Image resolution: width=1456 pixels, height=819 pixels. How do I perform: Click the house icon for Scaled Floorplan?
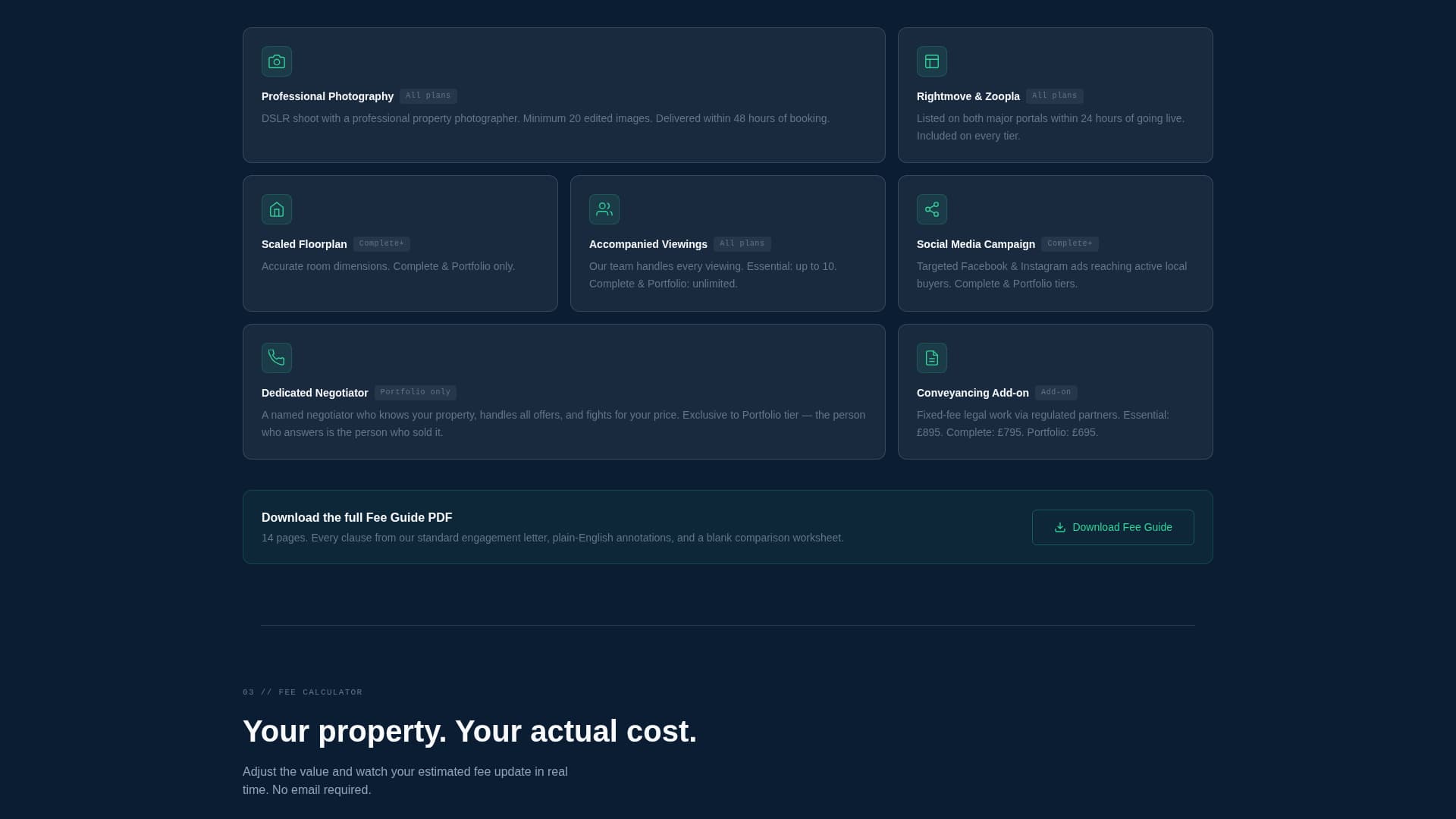[277, 209]
